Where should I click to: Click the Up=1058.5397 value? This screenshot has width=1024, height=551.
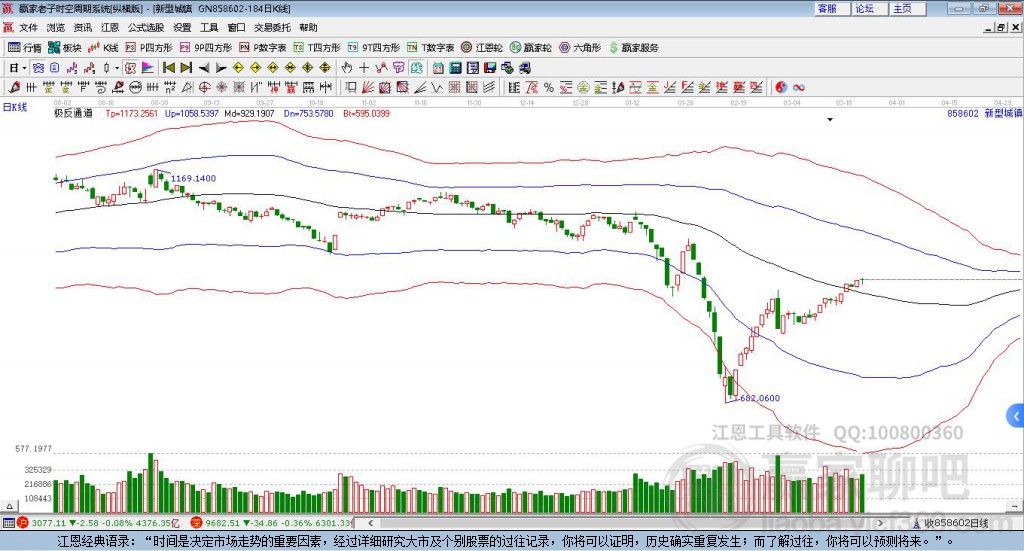pos(191,114)
